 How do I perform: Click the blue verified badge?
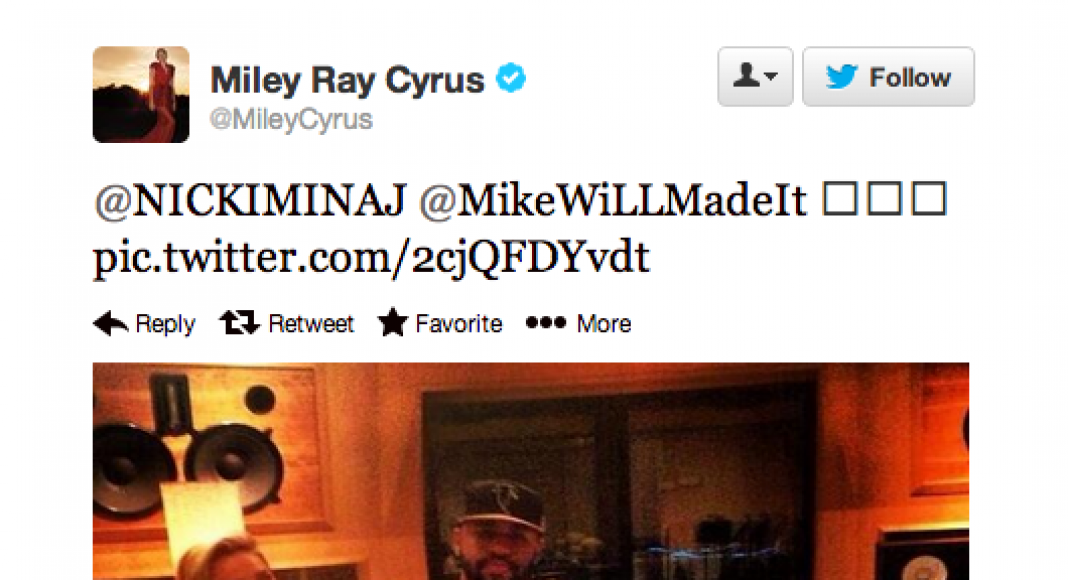(510, 78)
